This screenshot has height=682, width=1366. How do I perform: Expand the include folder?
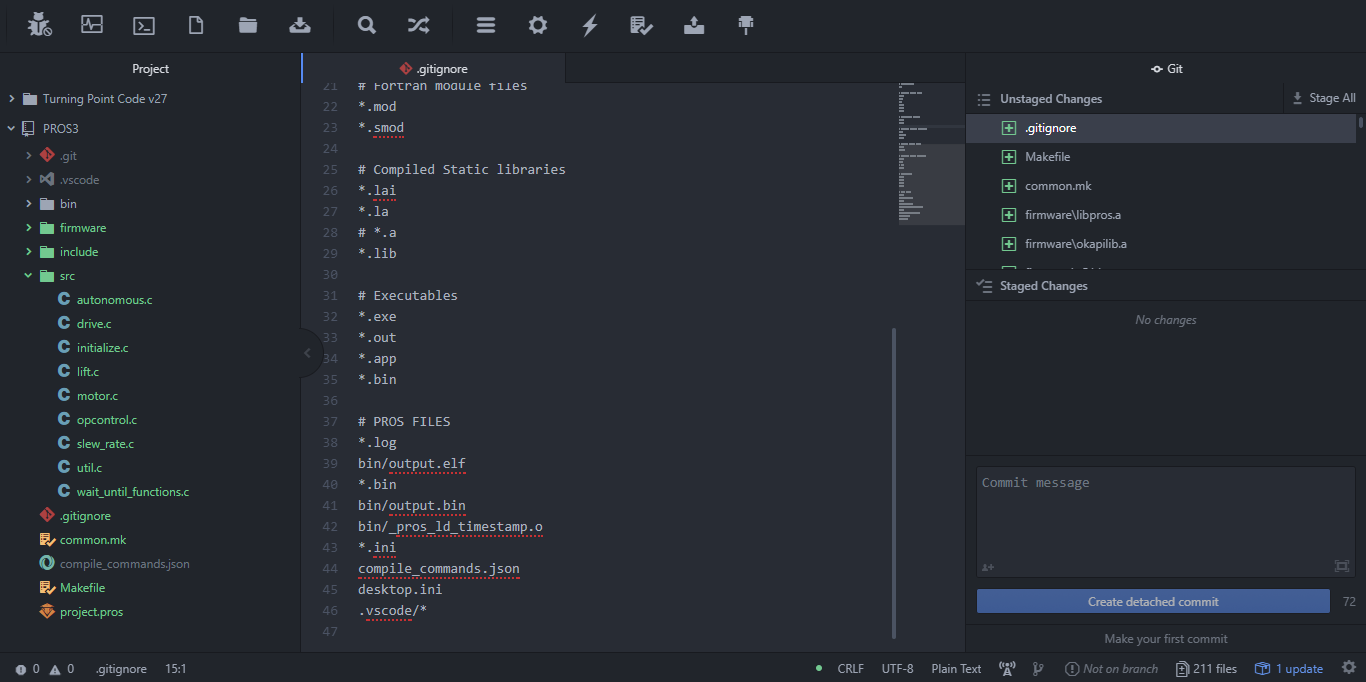coord(29,252)
